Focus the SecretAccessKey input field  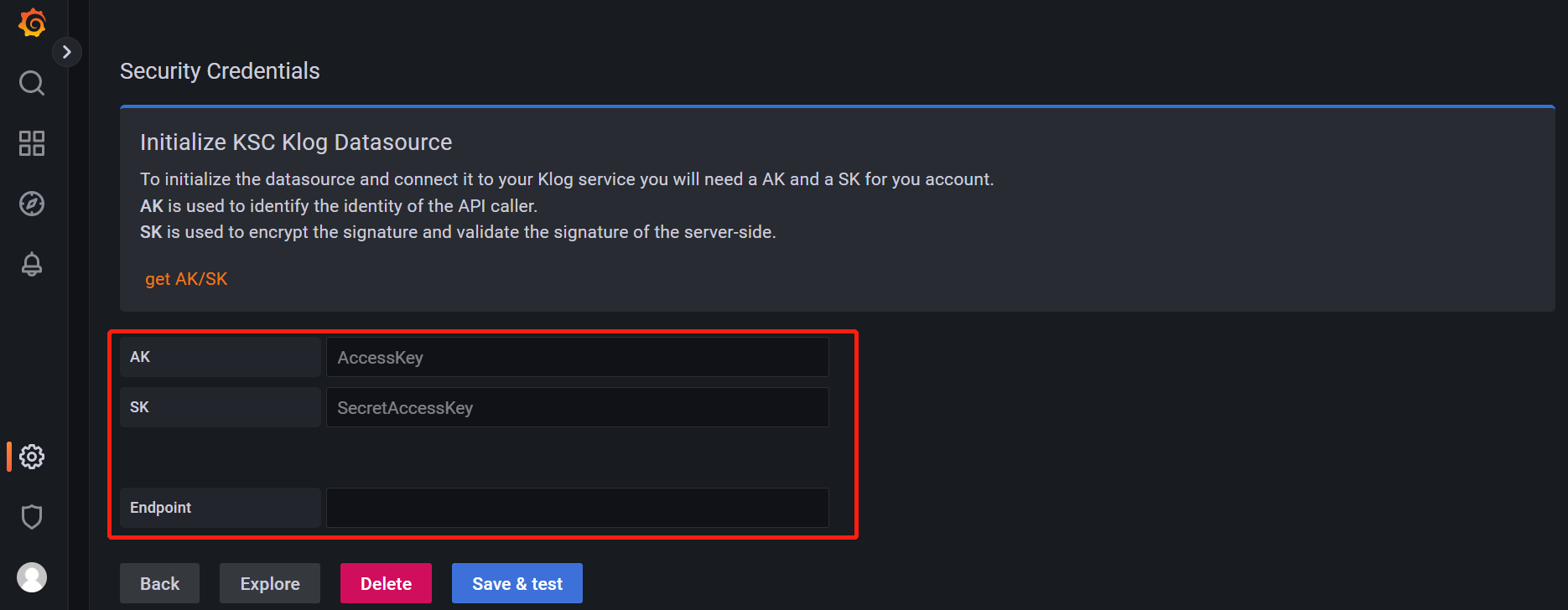pyautogui.click(x=577, y=408)
